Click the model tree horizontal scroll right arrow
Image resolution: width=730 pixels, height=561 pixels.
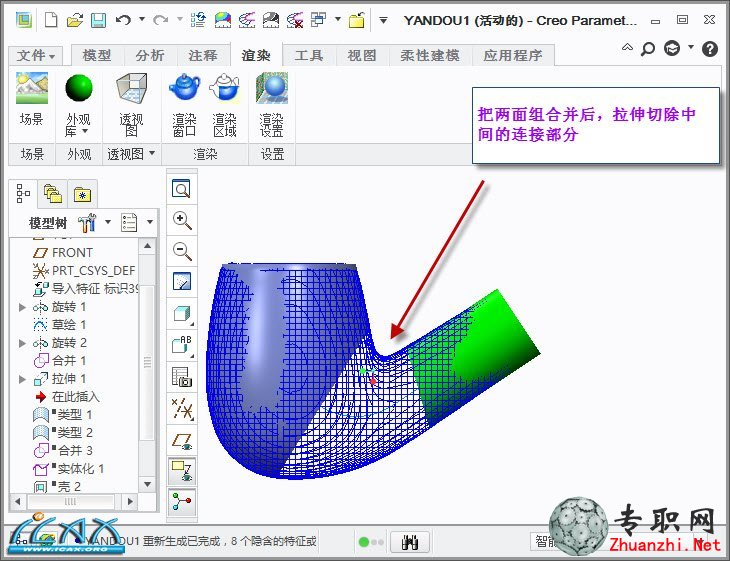click(x=130, y=501)
